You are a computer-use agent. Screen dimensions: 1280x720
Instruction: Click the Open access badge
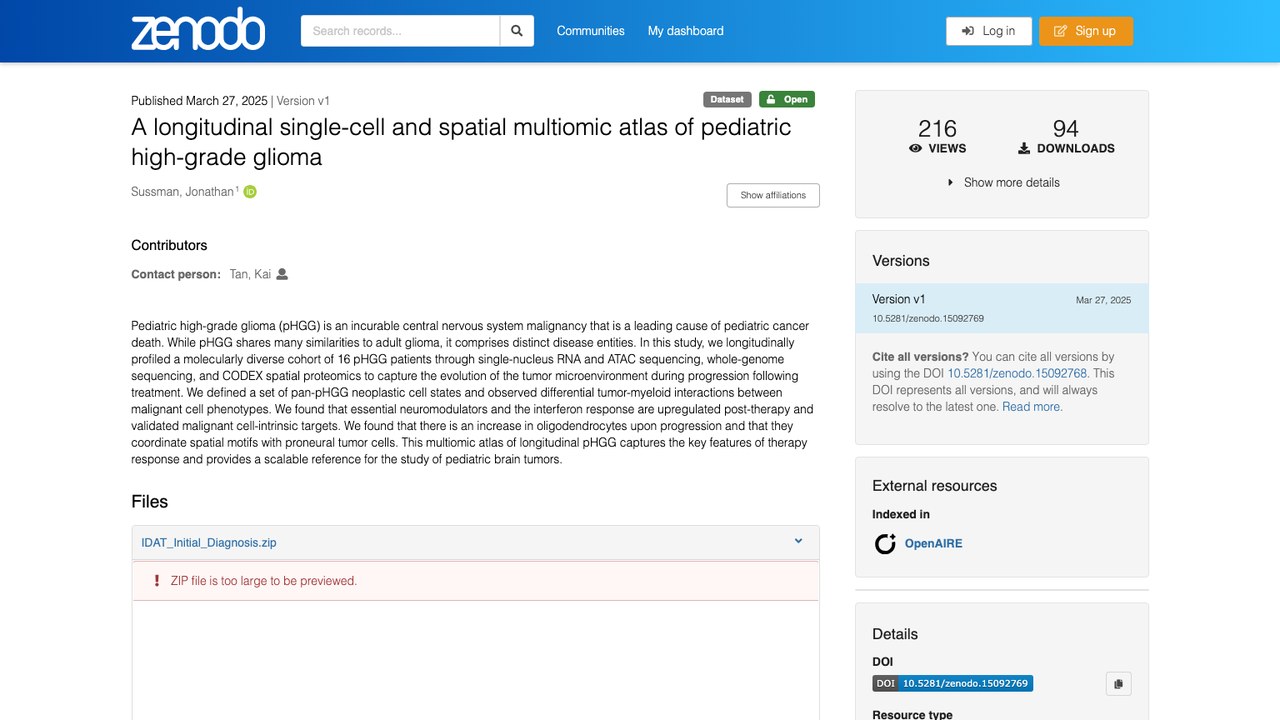[787, 99]
